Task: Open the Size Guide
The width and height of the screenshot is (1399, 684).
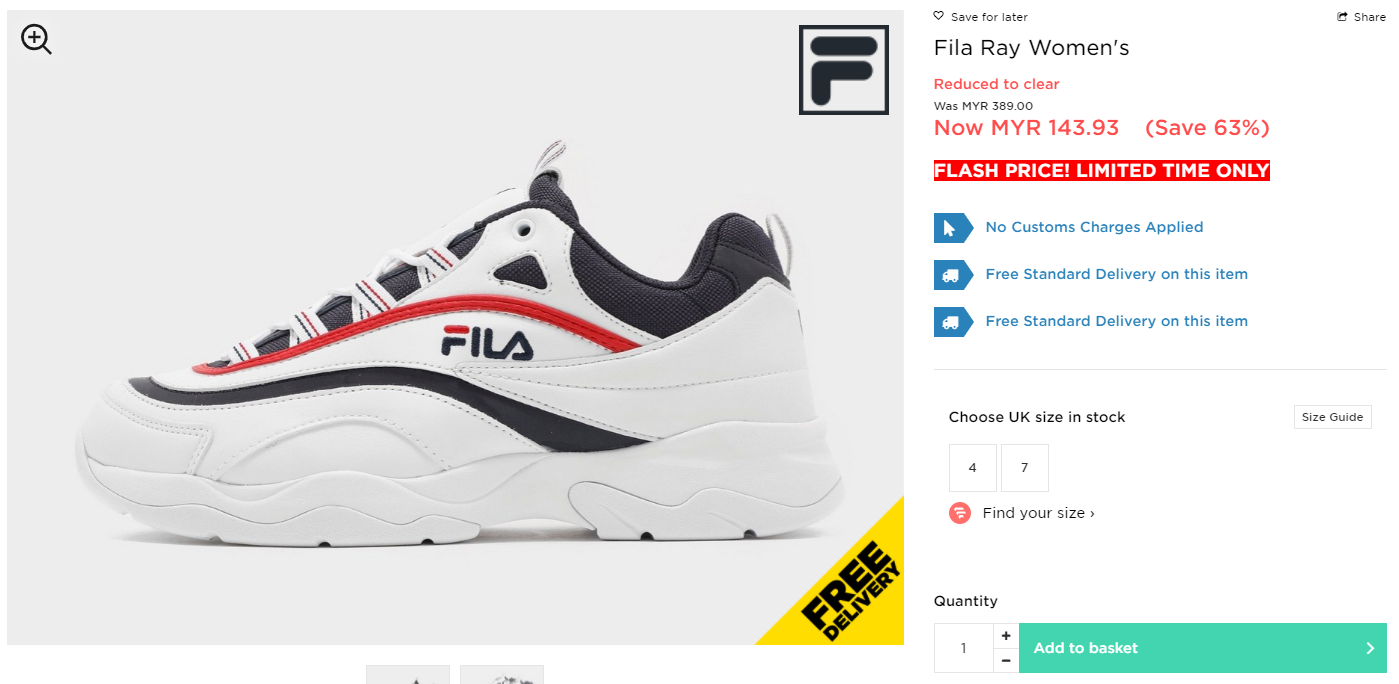Action: [1332, 417]
